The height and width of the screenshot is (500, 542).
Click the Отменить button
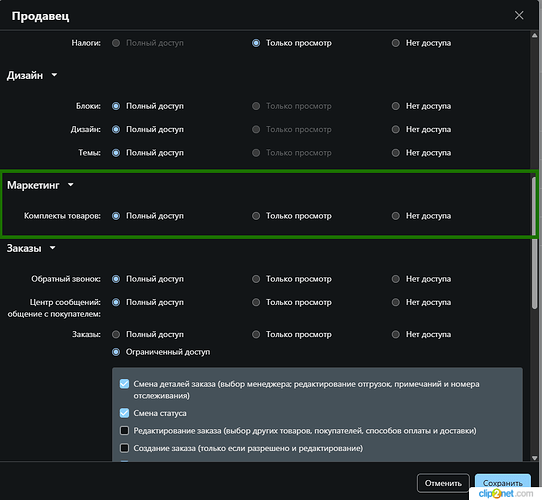click(x=443, y=483)
